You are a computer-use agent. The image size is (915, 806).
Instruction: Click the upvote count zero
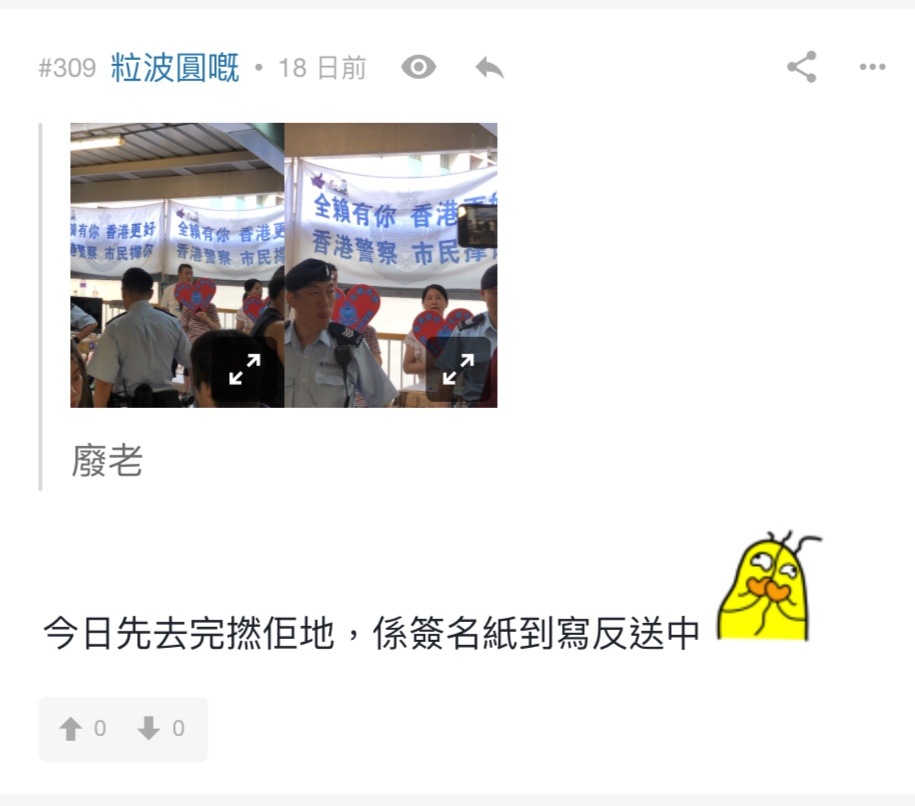point(100,728)
